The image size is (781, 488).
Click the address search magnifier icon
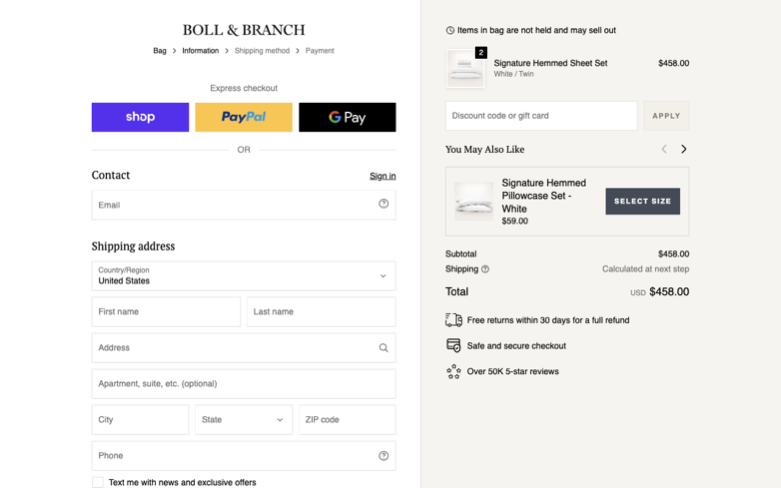[x=383, y=348]
